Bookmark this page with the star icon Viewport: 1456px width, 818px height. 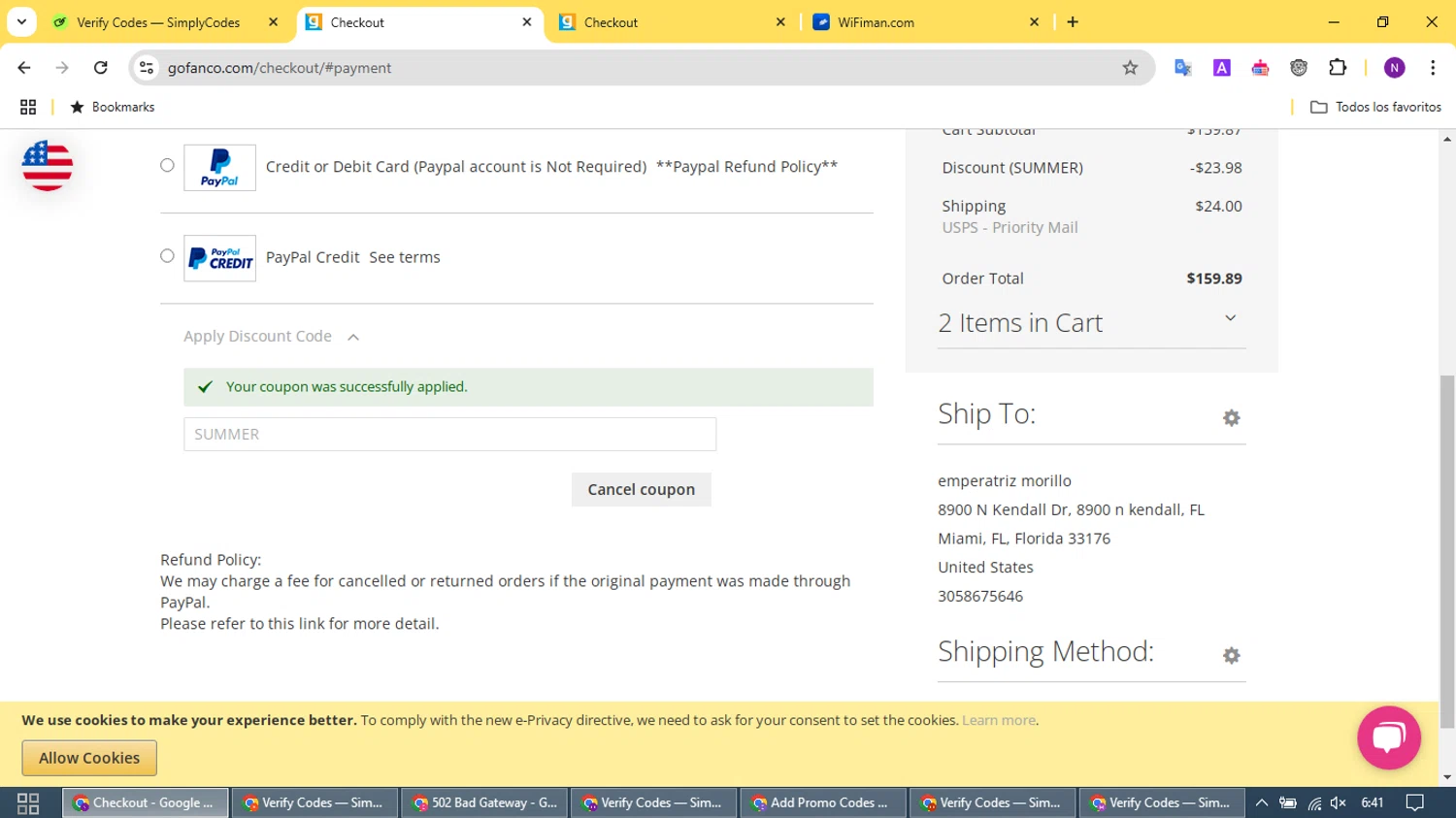1130,68
